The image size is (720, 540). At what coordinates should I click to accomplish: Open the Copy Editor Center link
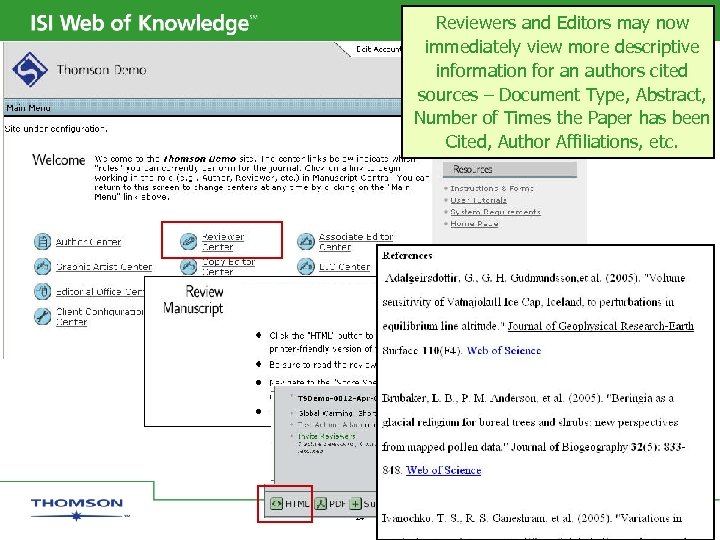228,266
